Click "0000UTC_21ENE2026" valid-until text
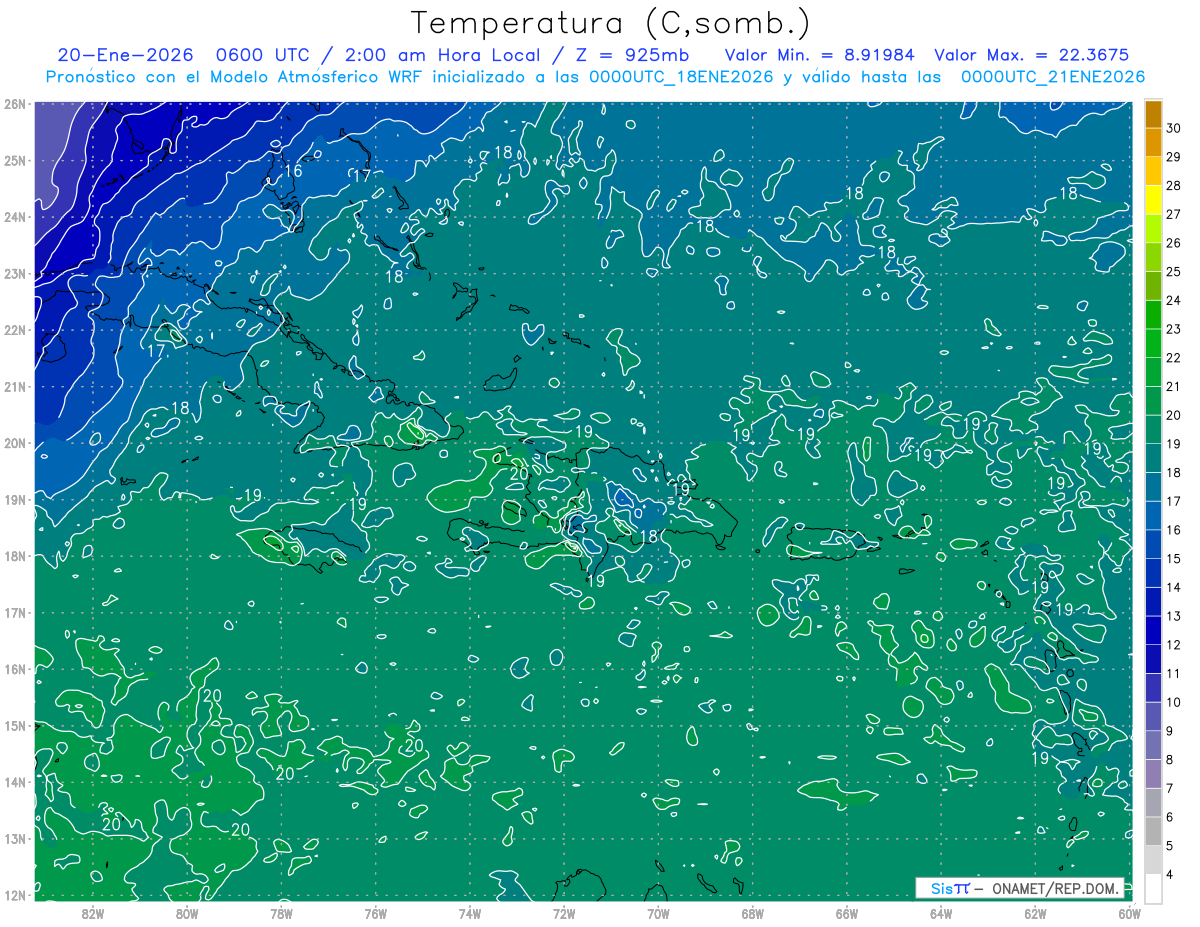 [1053, 77]
